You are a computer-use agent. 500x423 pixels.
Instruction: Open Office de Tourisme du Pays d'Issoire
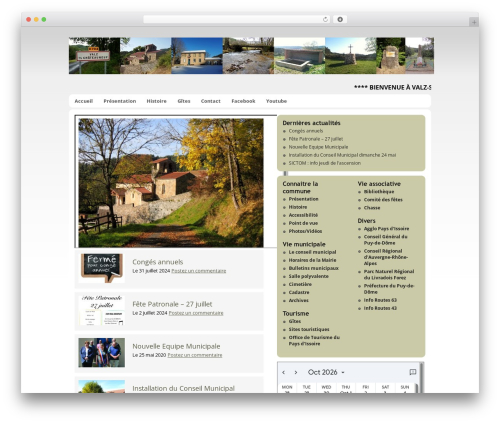pos(314,340)
